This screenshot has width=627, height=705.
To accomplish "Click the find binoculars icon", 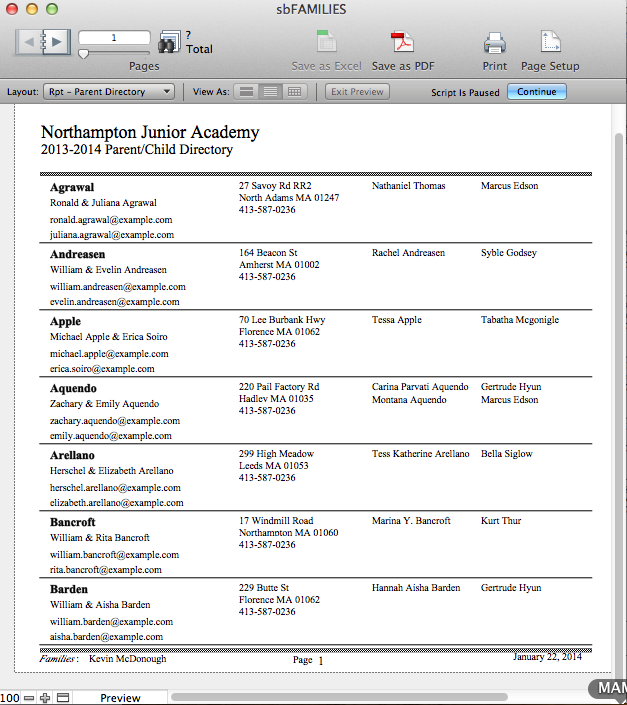I will tap(169, 43).
